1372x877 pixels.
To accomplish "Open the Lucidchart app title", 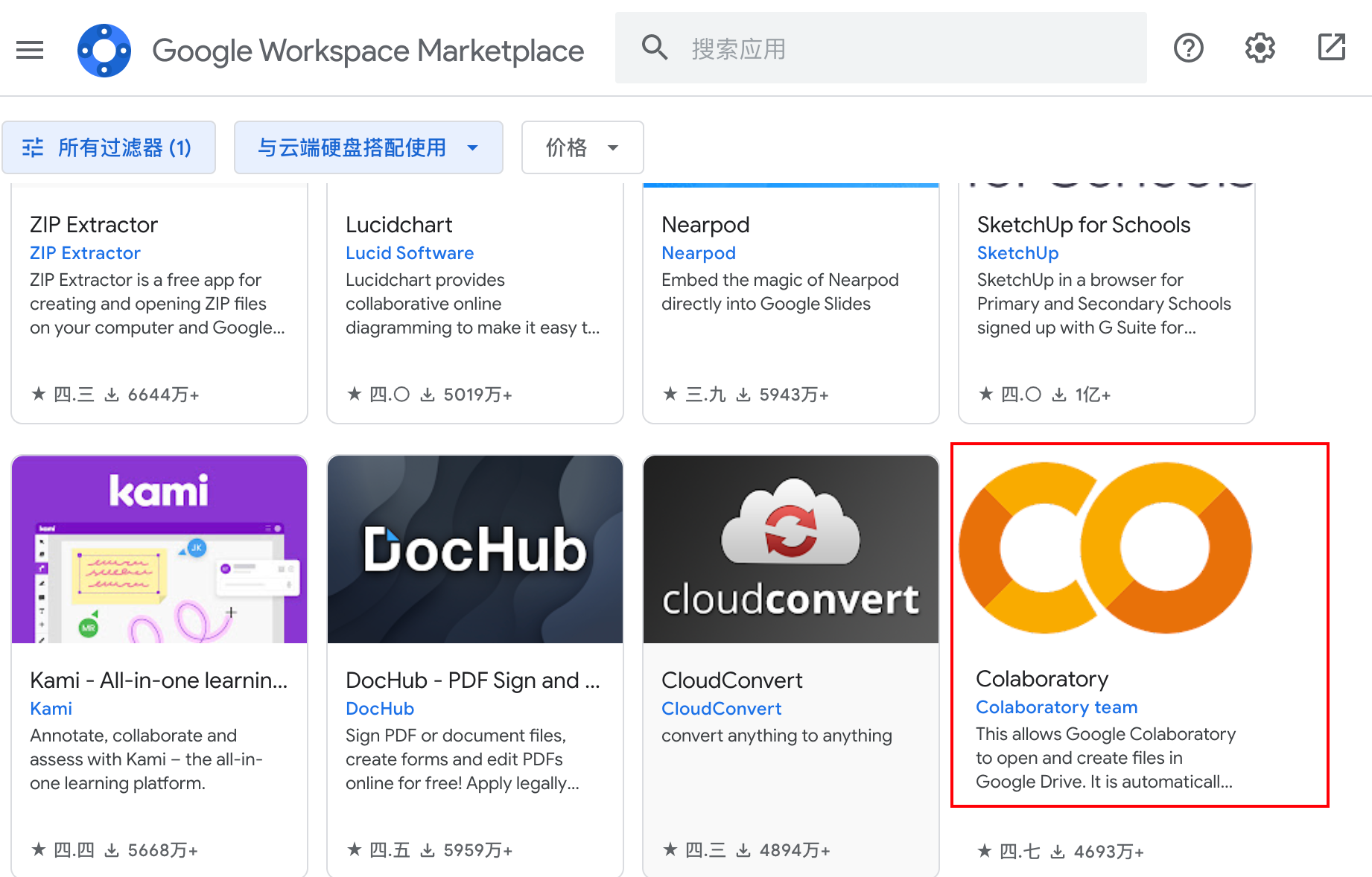I will (x=399, y=225).
